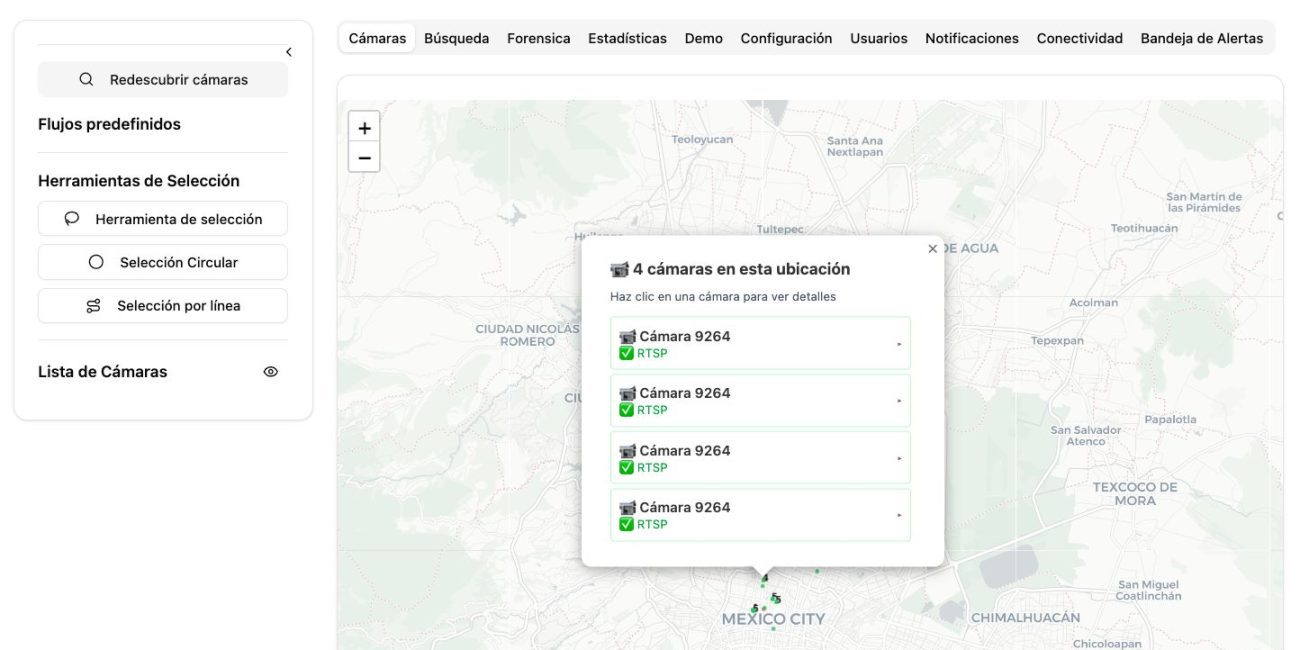Click camera icon of fourth Cámara 9264
The width and height of the screenshot is (1300, 650).
pyautogui.click(x=627, y=508)
